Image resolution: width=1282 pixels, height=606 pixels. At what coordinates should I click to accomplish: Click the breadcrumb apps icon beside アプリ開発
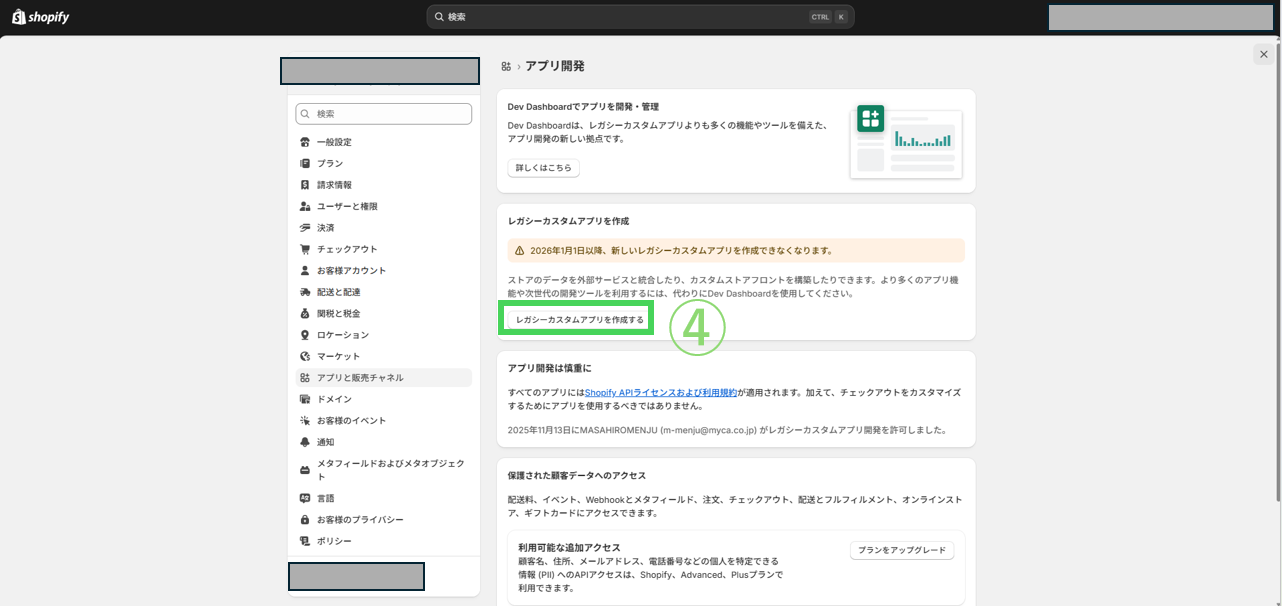coord(506,66)
